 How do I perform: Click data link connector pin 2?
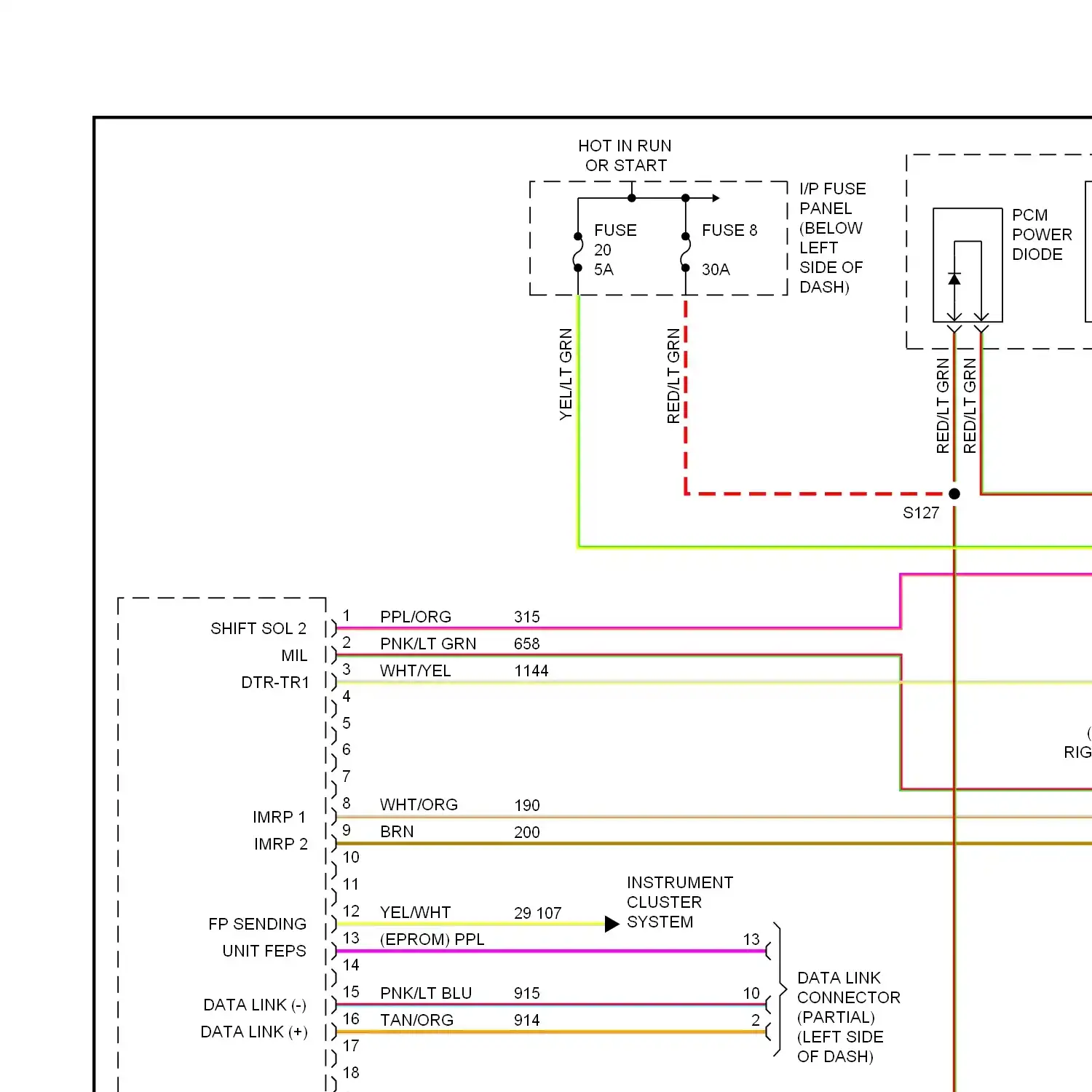tap(756, 1020)
